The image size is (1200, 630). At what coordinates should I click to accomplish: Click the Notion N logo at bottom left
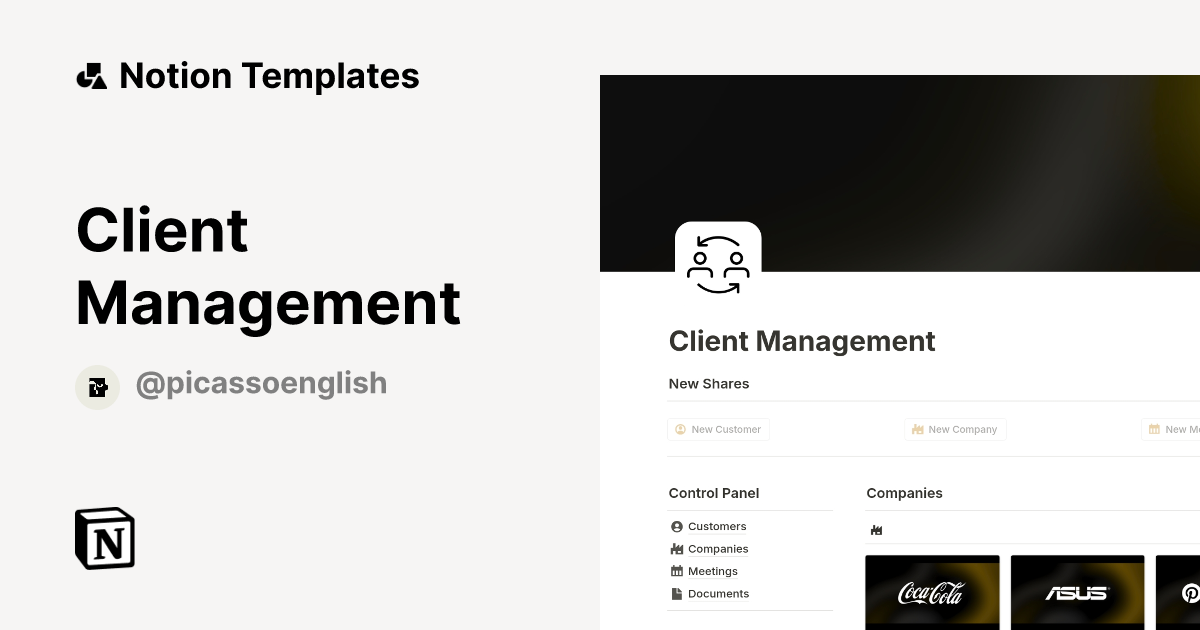click(104, 538)
